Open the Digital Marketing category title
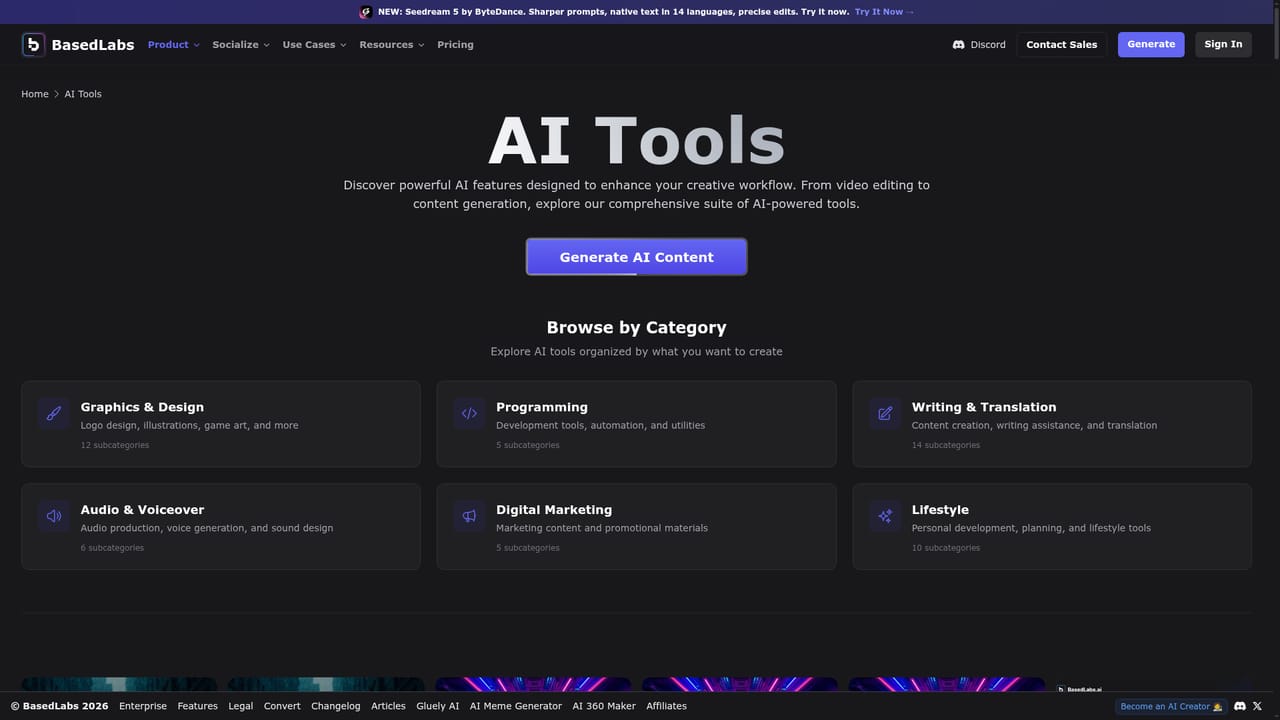This screenshot has width=1280, height=720. [x=554, y=510]
